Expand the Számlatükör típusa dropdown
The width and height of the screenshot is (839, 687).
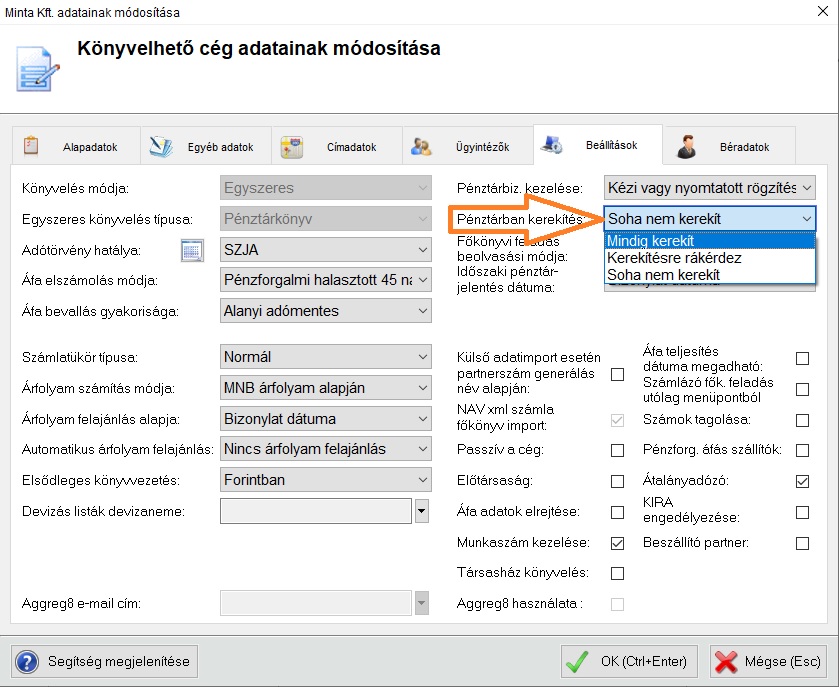[326, 357]
